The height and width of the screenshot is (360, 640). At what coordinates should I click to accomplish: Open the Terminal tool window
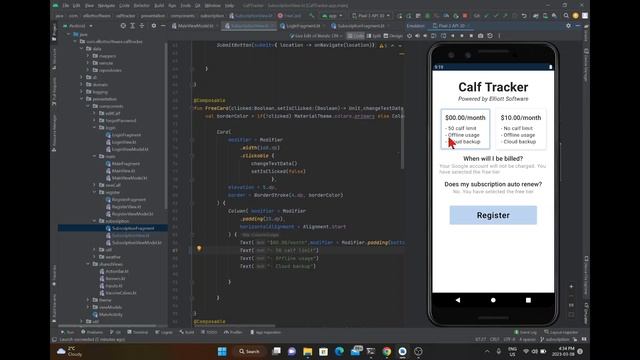coord(138,332)
